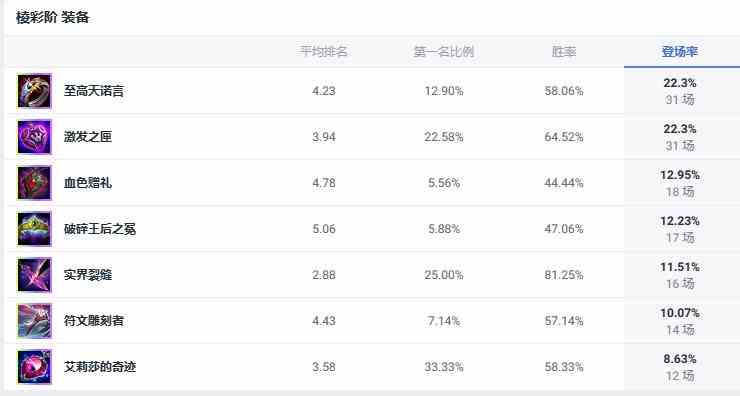Click the 81.25% win rate cell
Image resolution: width=740 pixels, height=396 pixels.
pyautogui.click(x=564, y=275)
